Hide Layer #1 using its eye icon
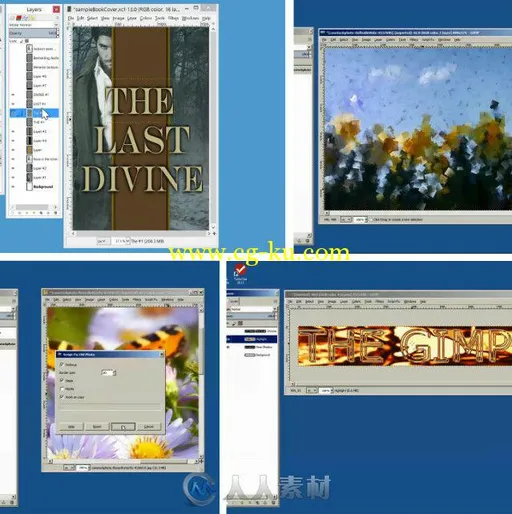Image resolution: width=512 pixels, height=514 pixels. (x=13, y=177)
